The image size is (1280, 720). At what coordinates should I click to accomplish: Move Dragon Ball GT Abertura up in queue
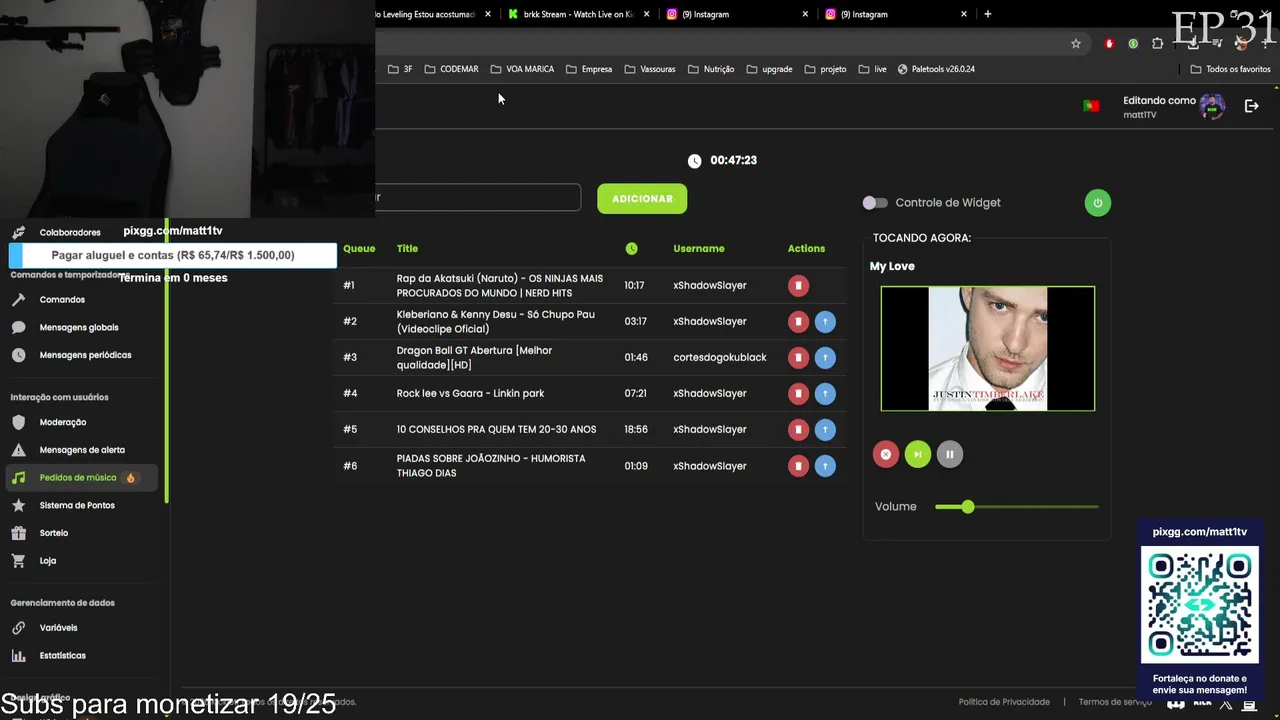pos(825,358)
